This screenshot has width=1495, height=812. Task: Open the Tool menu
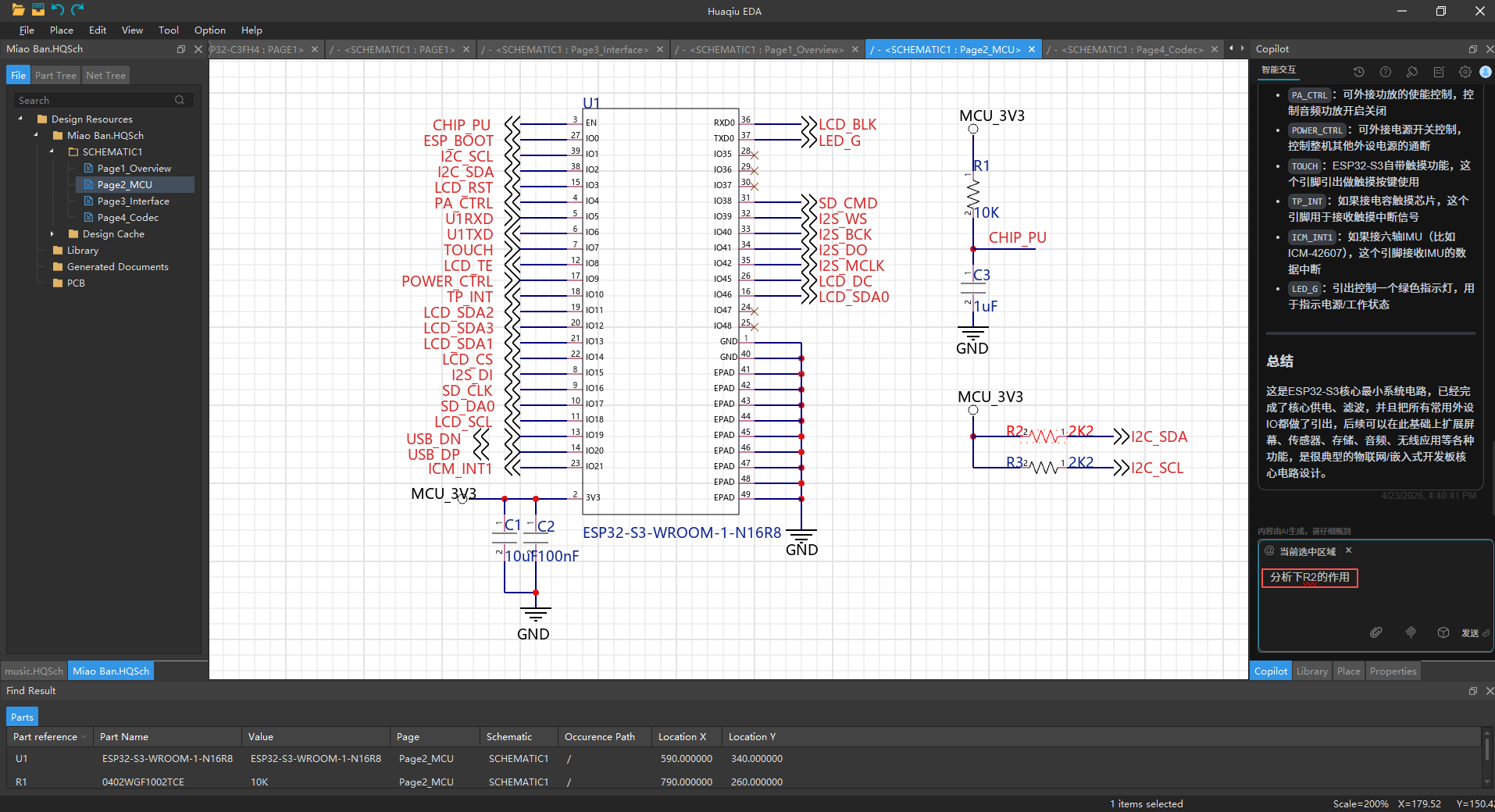click(169, 30)
